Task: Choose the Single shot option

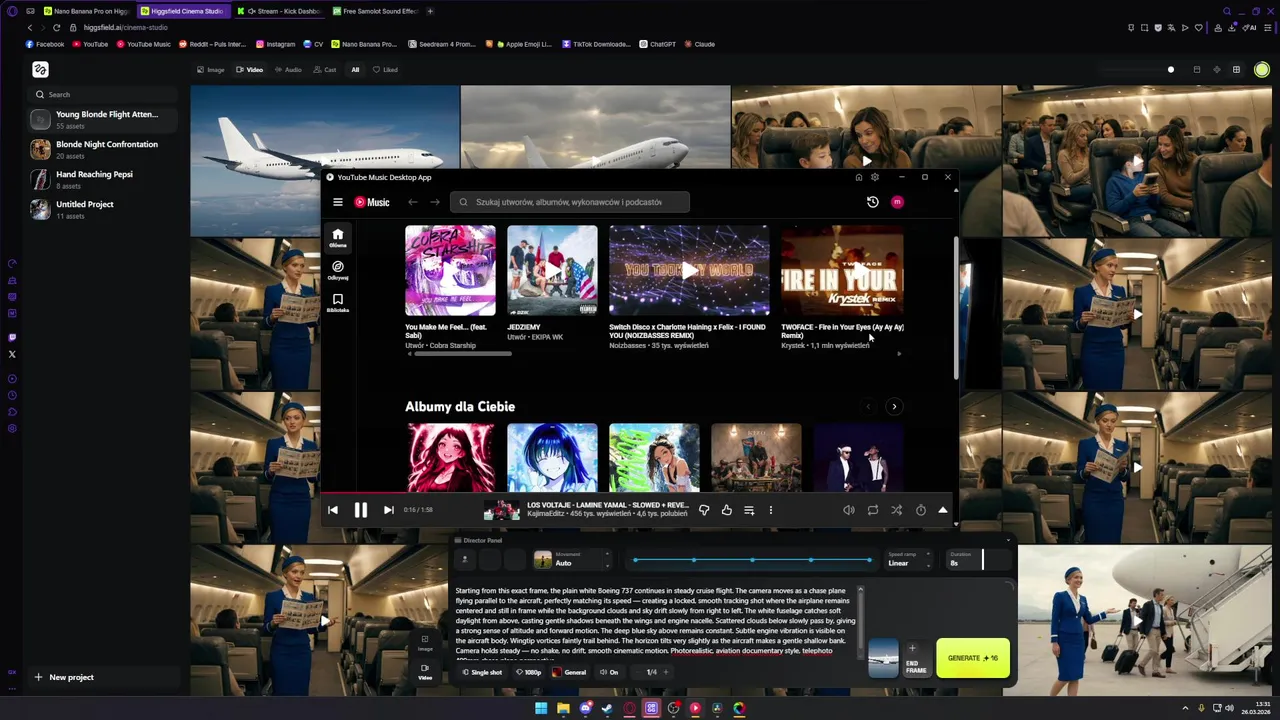Action: (483, 672)
